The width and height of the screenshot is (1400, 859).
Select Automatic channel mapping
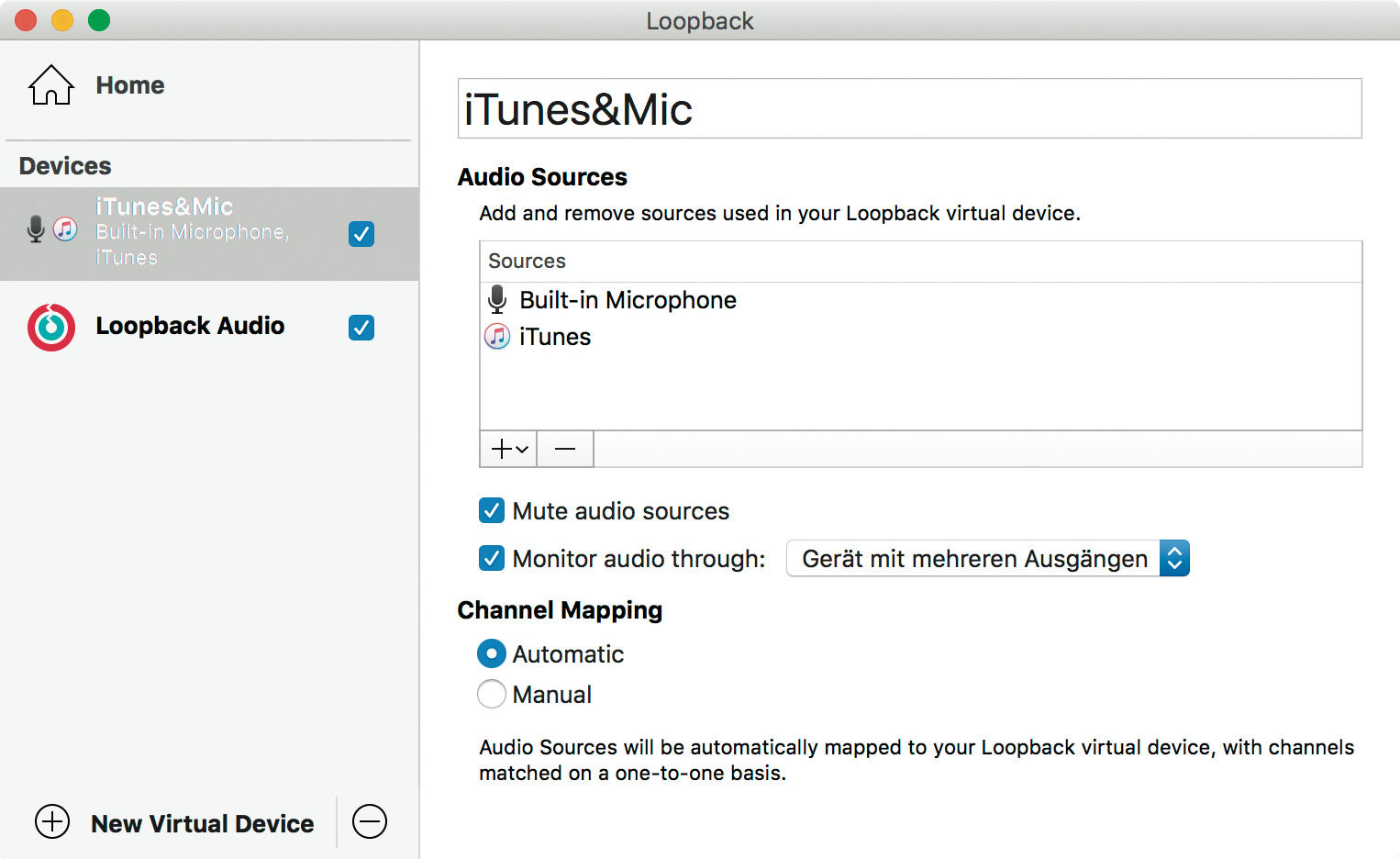[x=492, y=653]
